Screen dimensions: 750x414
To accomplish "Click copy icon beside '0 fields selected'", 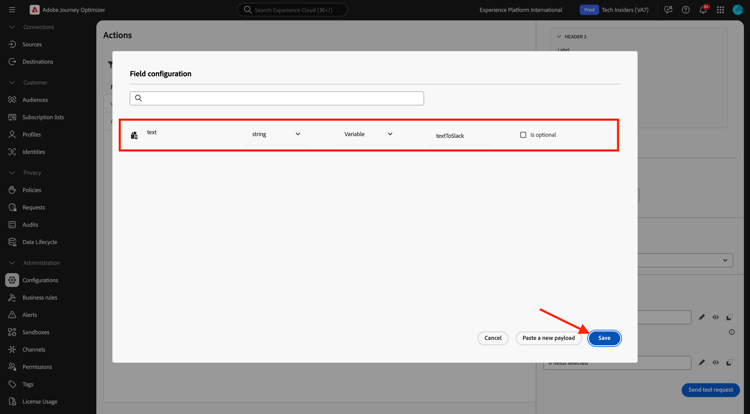I will pos(729,363).
